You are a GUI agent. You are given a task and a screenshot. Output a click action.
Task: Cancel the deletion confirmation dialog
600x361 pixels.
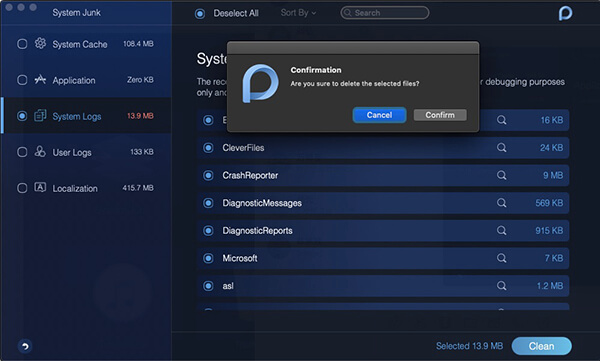click(379, 115)
